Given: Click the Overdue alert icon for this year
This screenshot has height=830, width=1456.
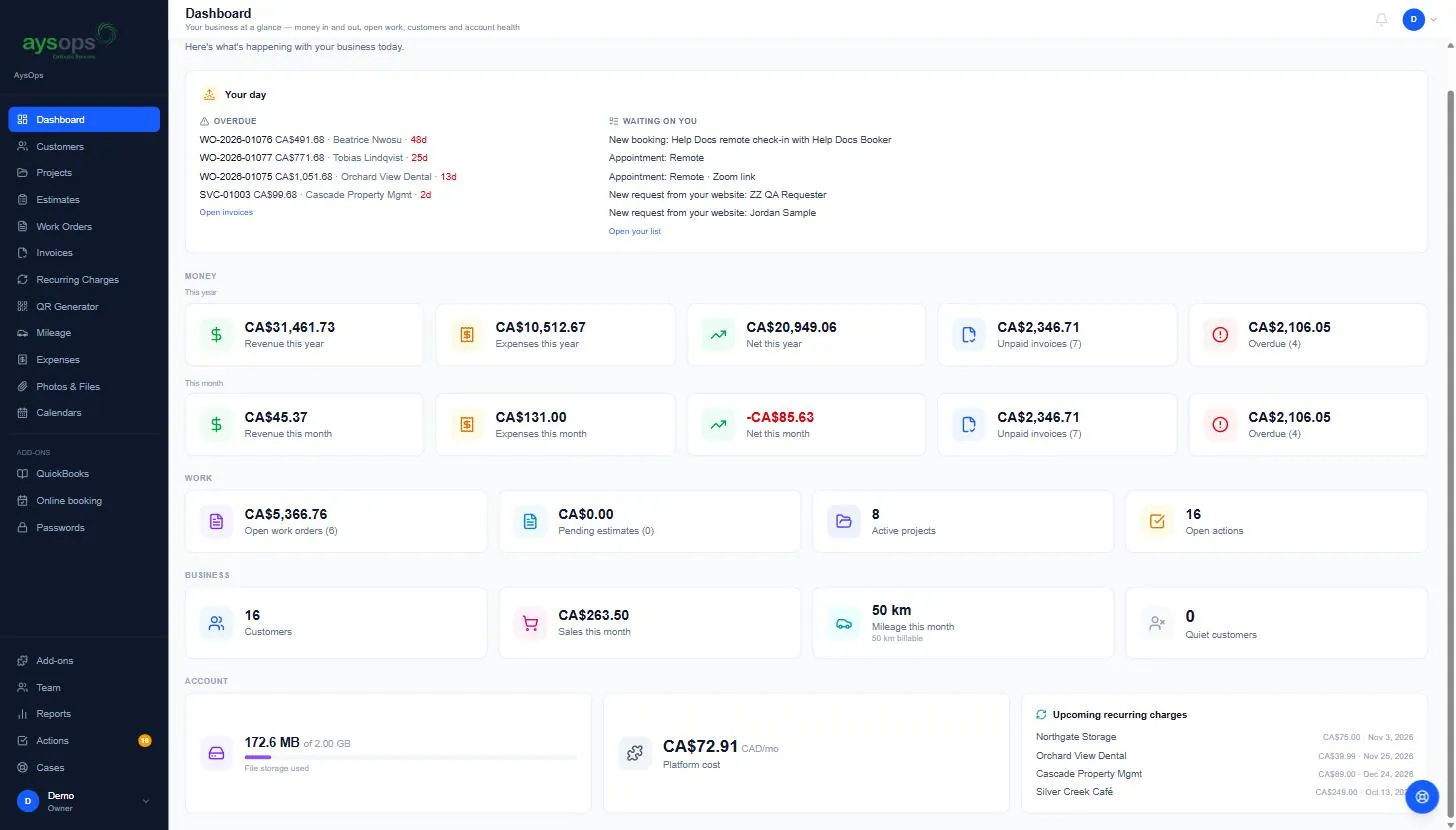Looking at the screenshot, I should pos(1220,335).
